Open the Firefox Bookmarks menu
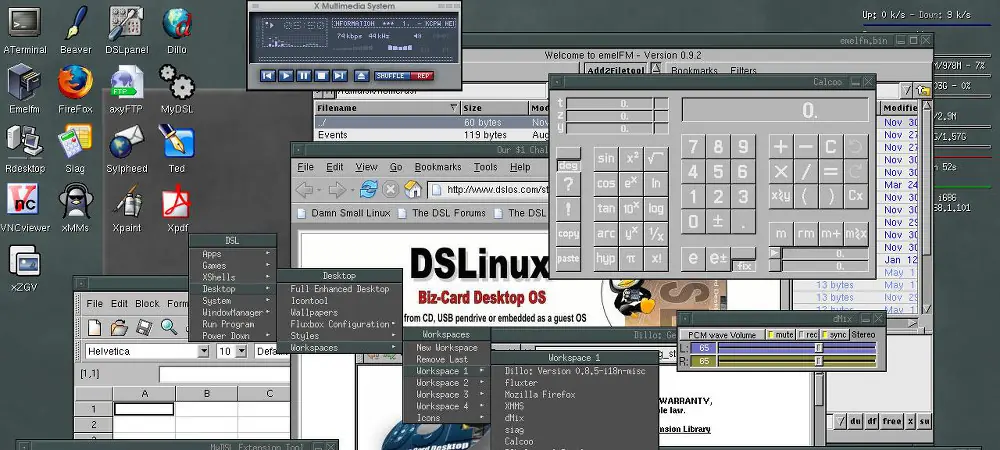The image size is (1000, 450). (x=438, y=167)
